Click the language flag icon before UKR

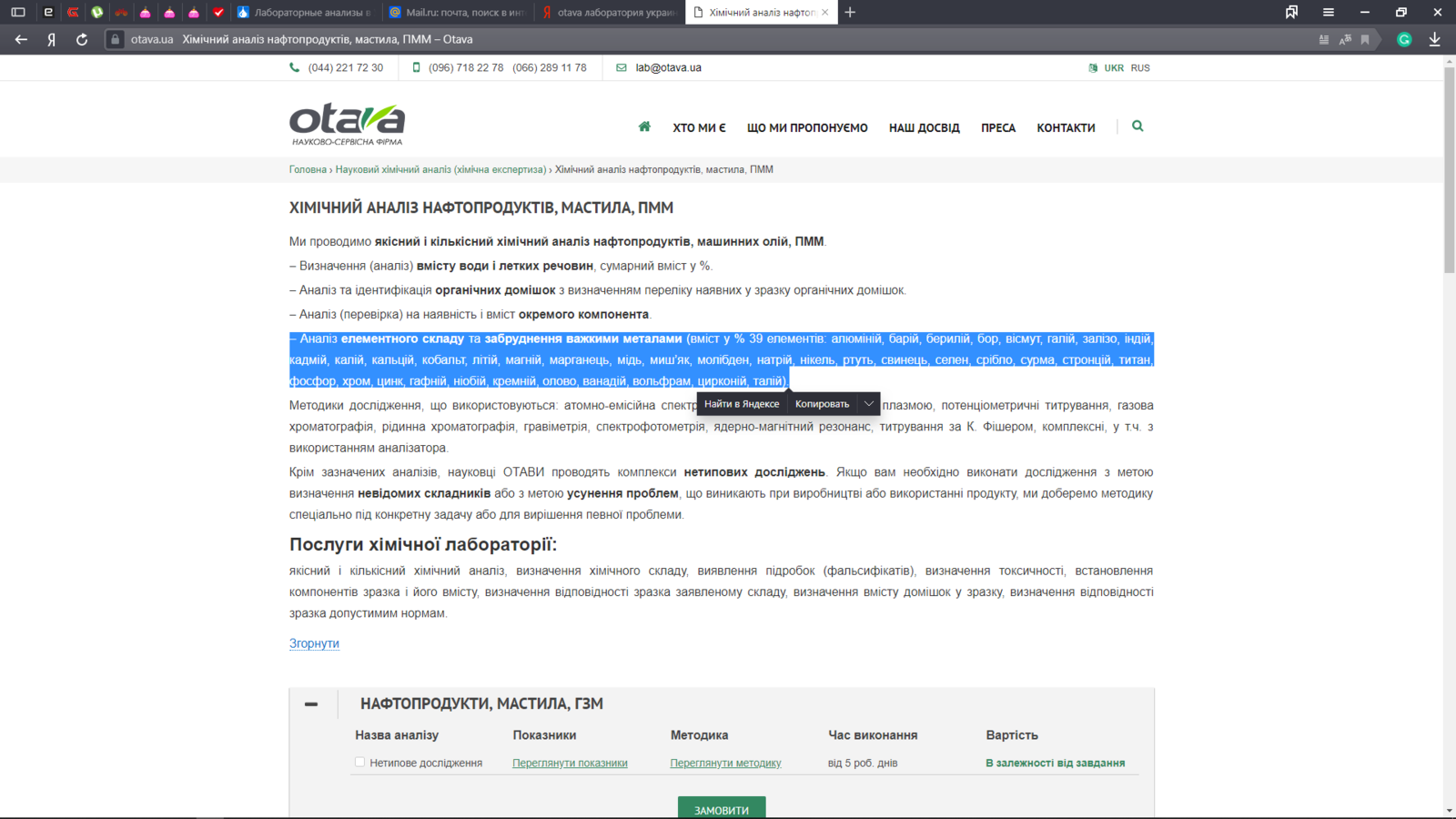pos(1093,68)
